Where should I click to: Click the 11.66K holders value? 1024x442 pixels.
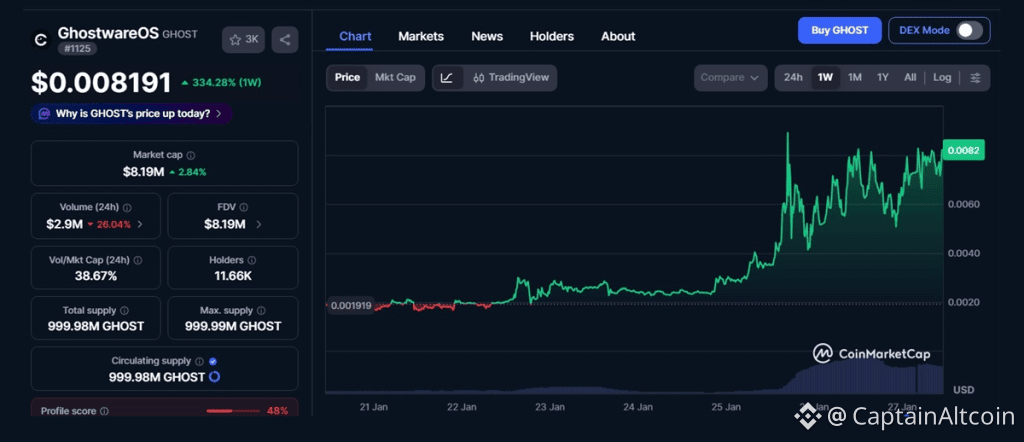(233, 276)
